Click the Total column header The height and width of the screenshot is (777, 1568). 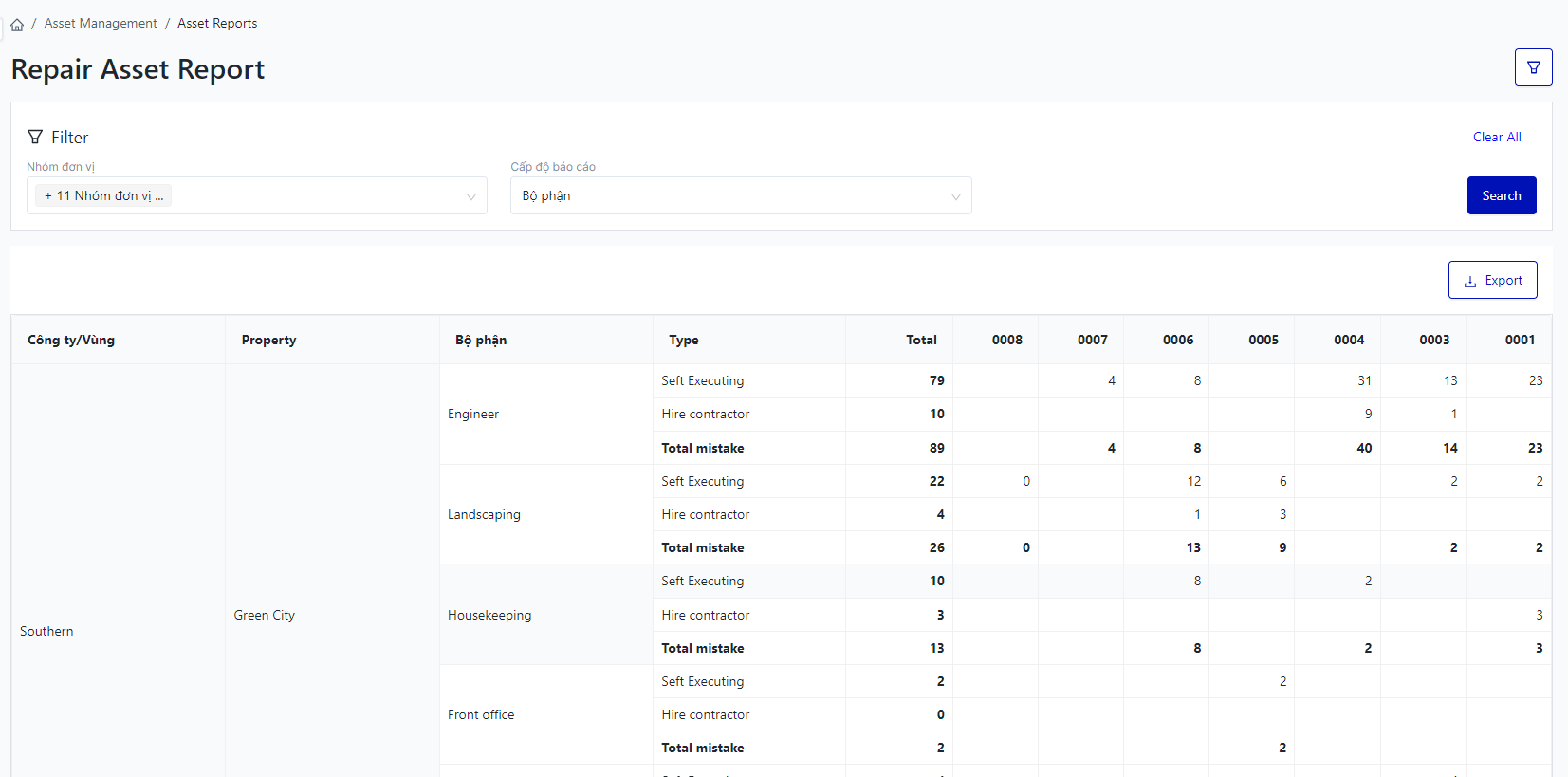click(x=920, y=341)
